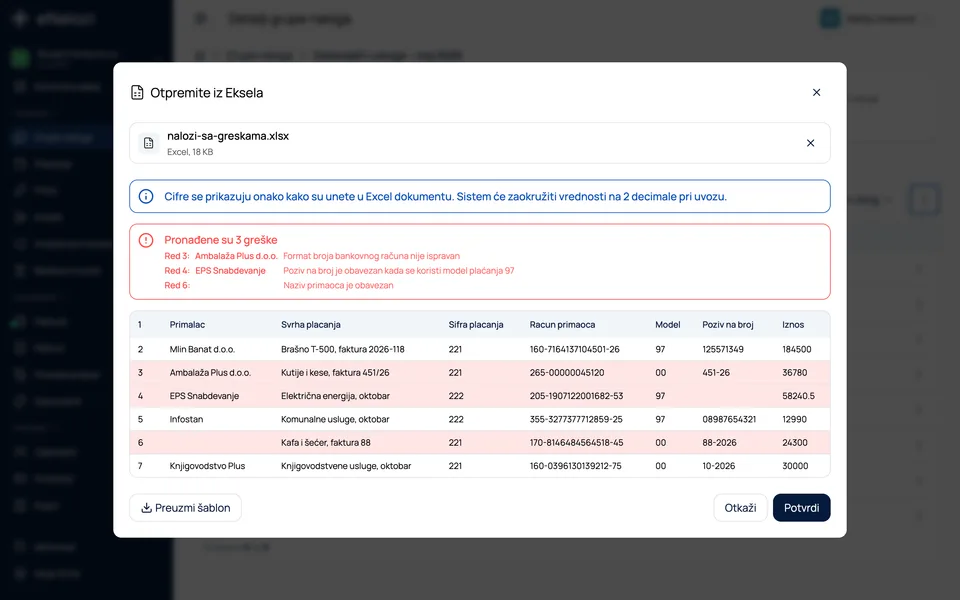Click the red error warning icon
Image resolution: width=960 pixels, height=600 pixels.
[x=146, y=240]
